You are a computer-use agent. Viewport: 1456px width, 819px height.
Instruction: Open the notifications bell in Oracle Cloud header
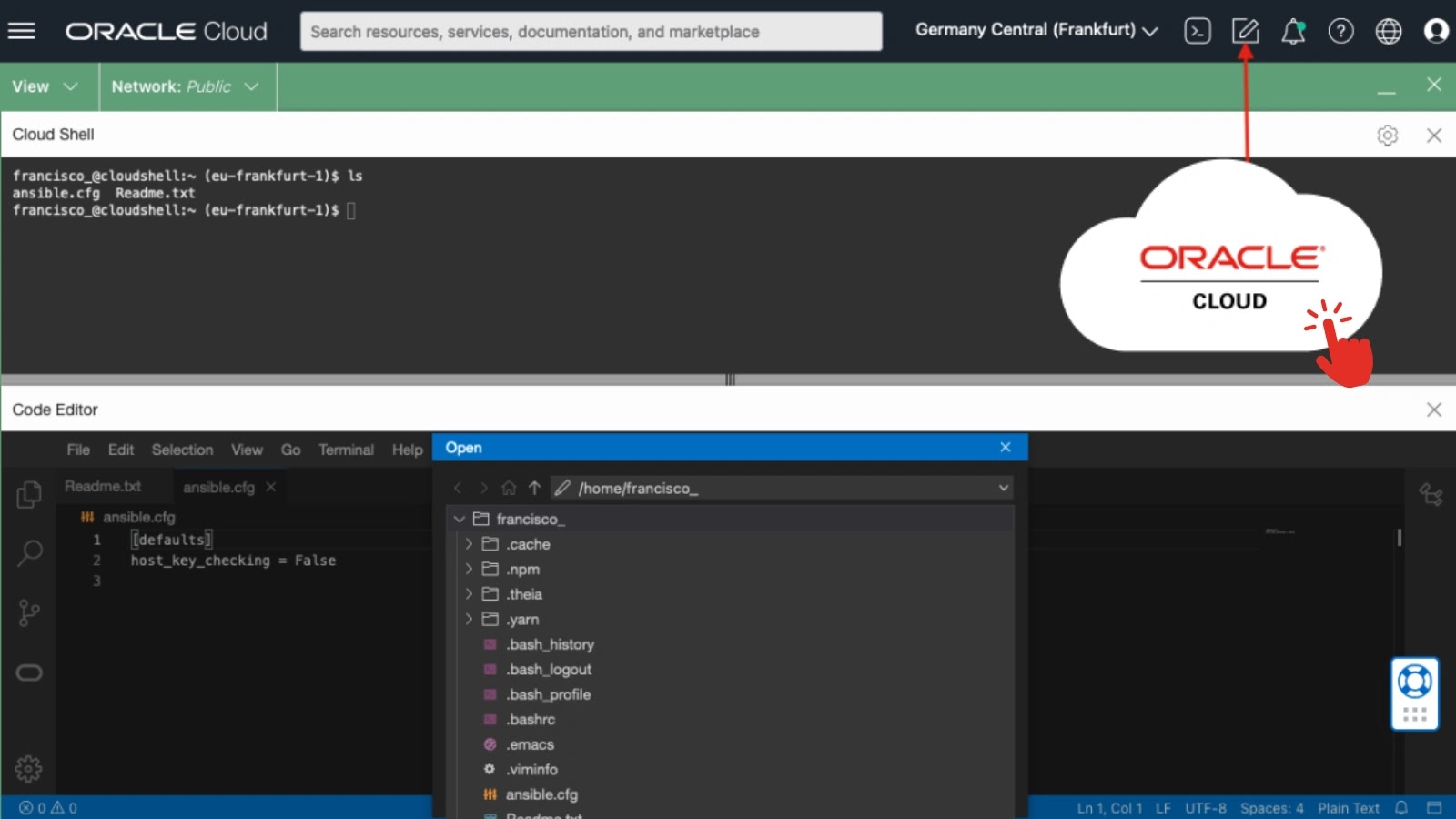tap(1293, 31)
